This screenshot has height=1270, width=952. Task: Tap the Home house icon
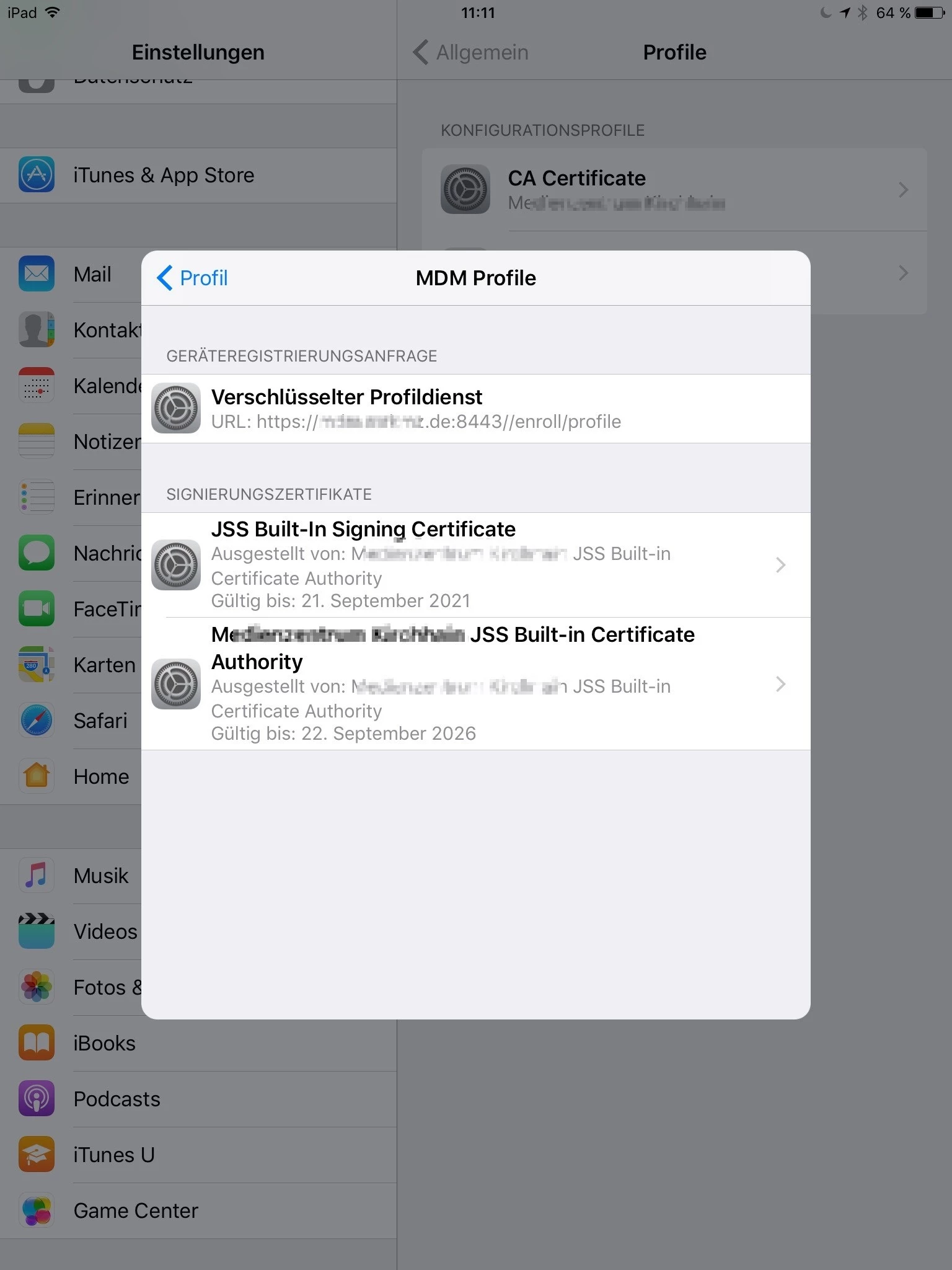(x=37, y=776)
